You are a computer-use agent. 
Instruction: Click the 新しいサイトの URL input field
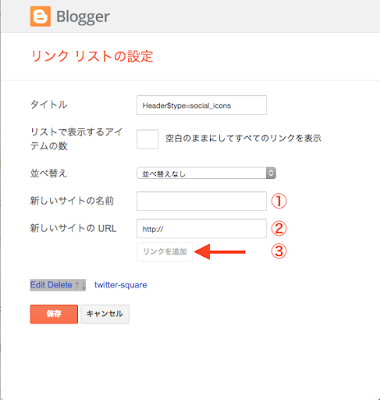(x=201, y=228)
